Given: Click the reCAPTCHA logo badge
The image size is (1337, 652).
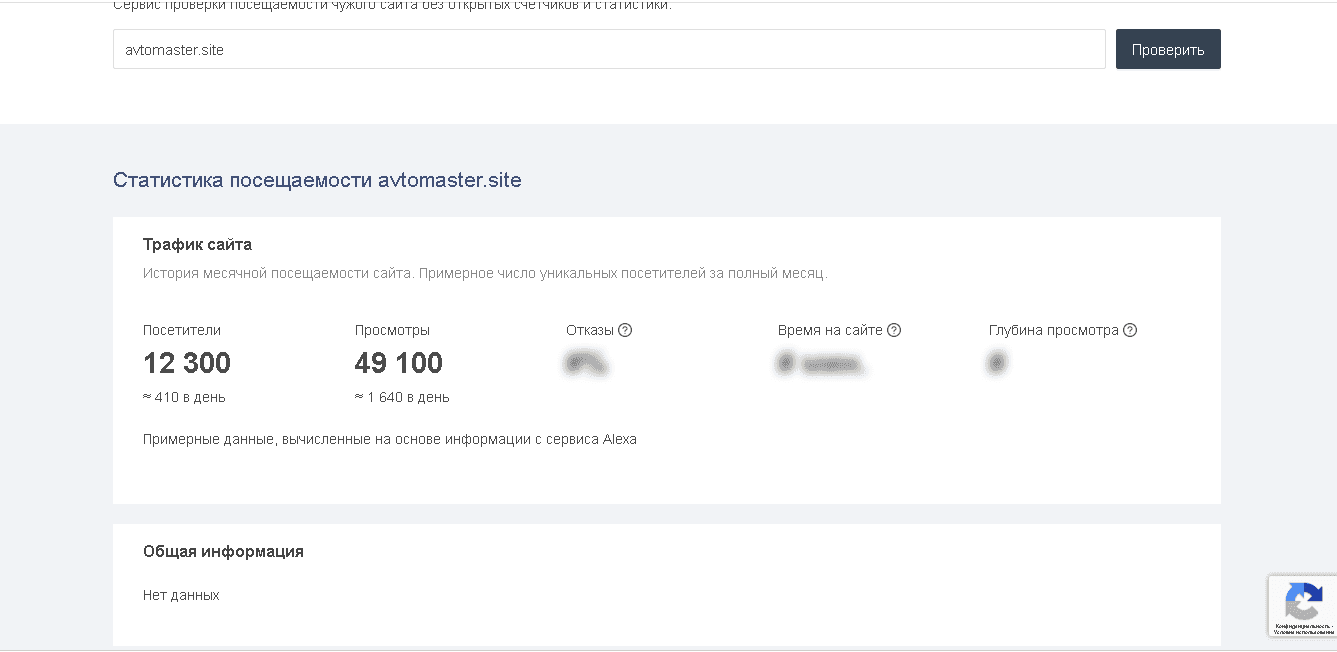Looking at the screenshot, I should pos(1302,602).
